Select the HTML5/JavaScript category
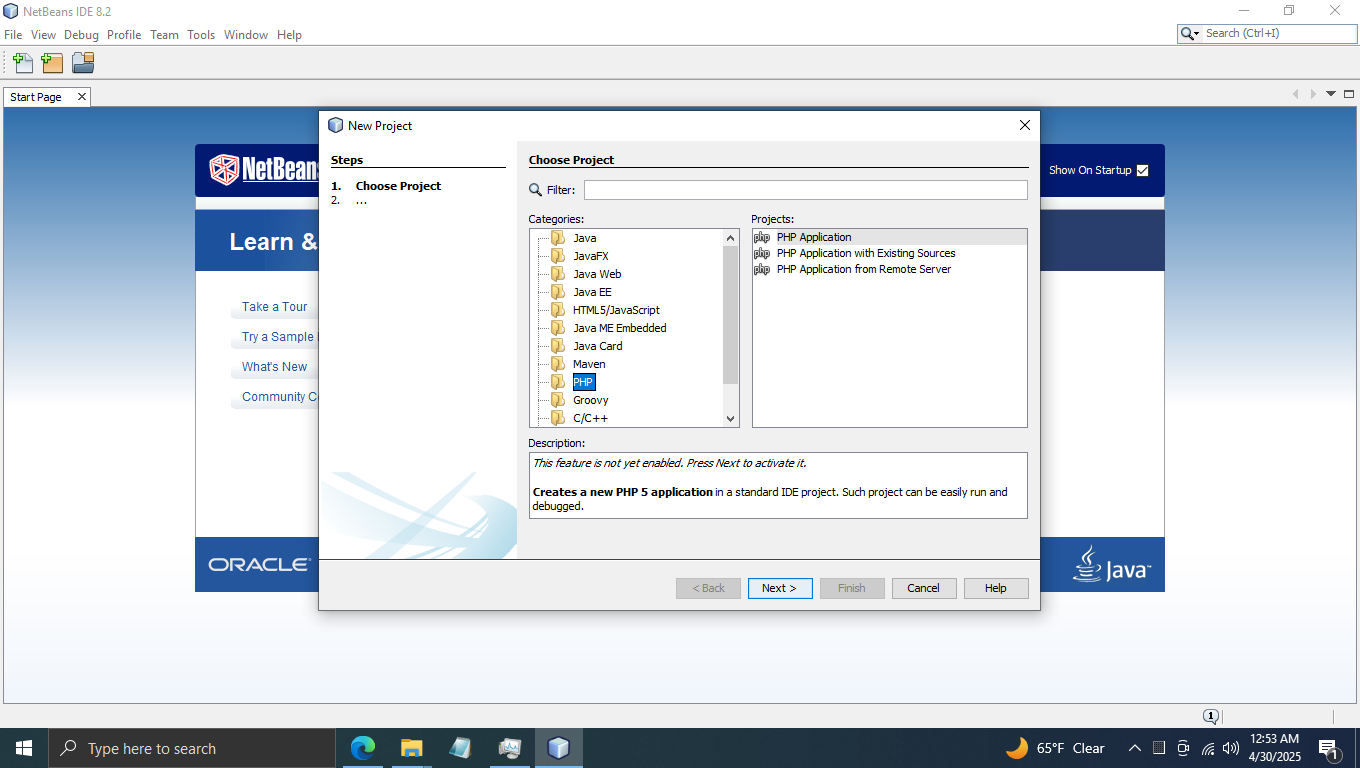The height and width of the screenshot is (768, 1360). [616, 310]
